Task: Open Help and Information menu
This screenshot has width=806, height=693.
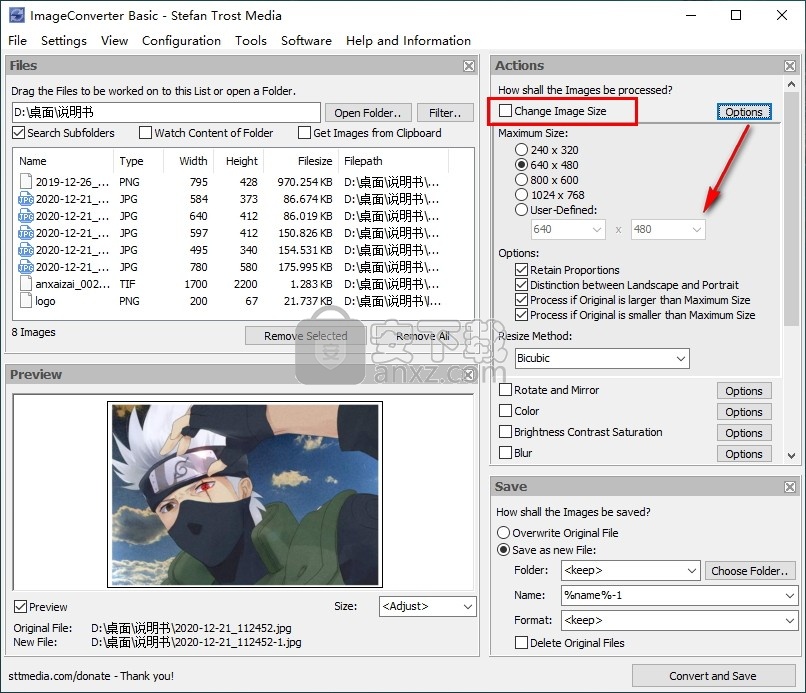Action: click(408, 41)
